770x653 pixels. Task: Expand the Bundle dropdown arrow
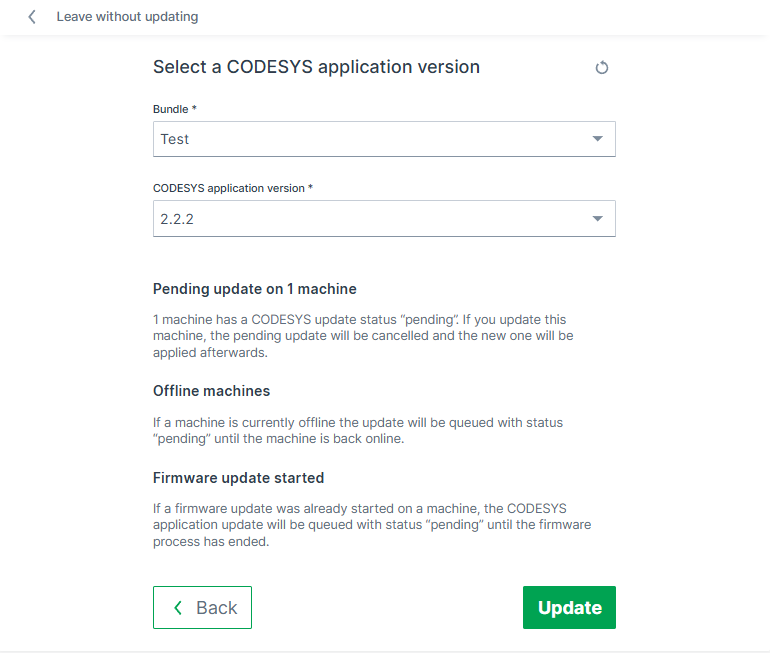point(597,139)
